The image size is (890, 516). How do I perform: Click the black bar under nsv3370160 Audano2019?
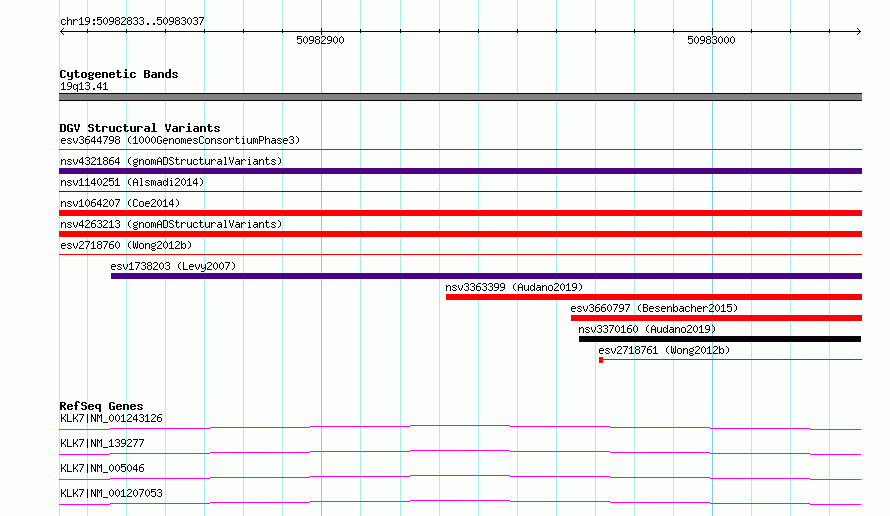[x=720, y=339]
